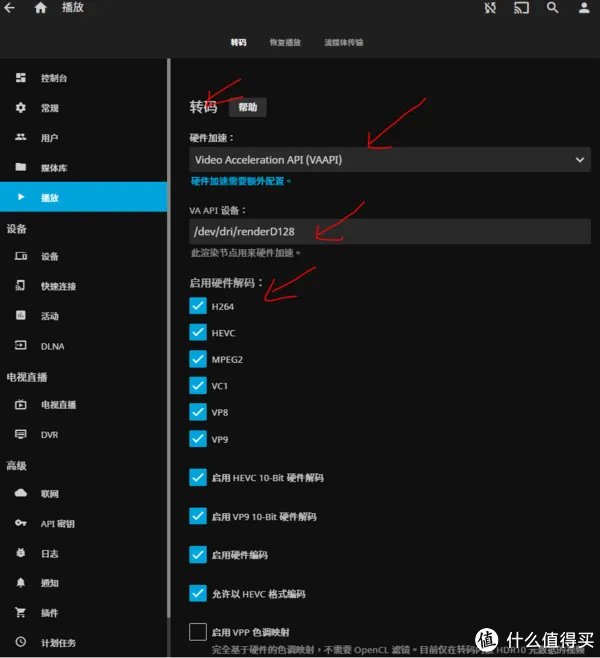Image resolution: width=600 pixels, height=658 pixels.
Task: Click the VA API 设备 input field
Action: click(389, 232)
